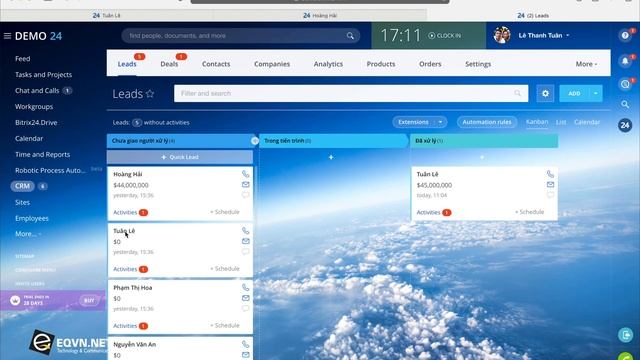Click comment icon on Hoàng Hải card
Viewport: 640px width, 360px height.
tap(245, 195)
